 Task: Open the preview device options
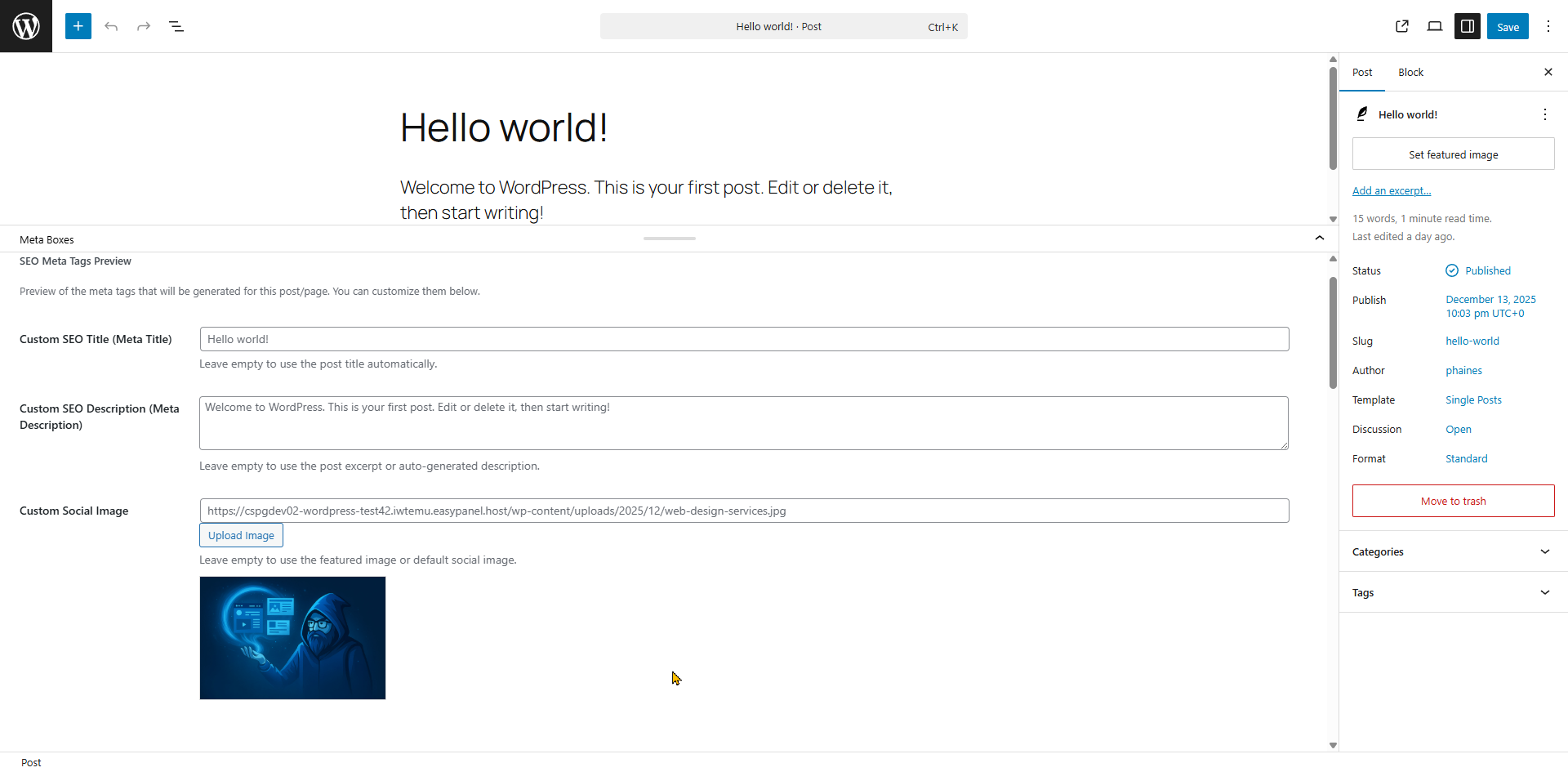point(1435,25)
